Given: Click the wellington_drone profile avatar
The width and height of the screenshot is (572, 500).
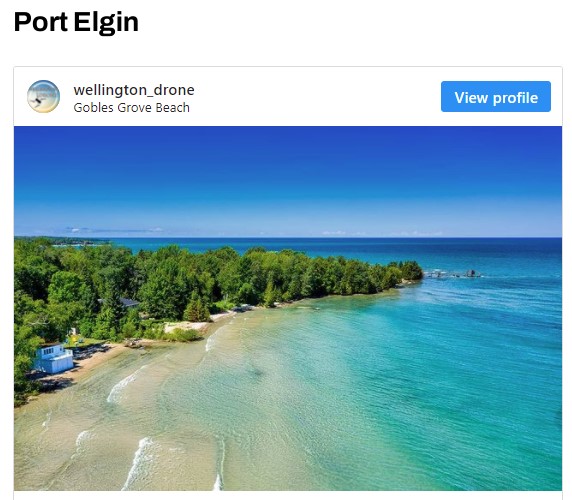Looking at the screenshot, I should [43, 96].
